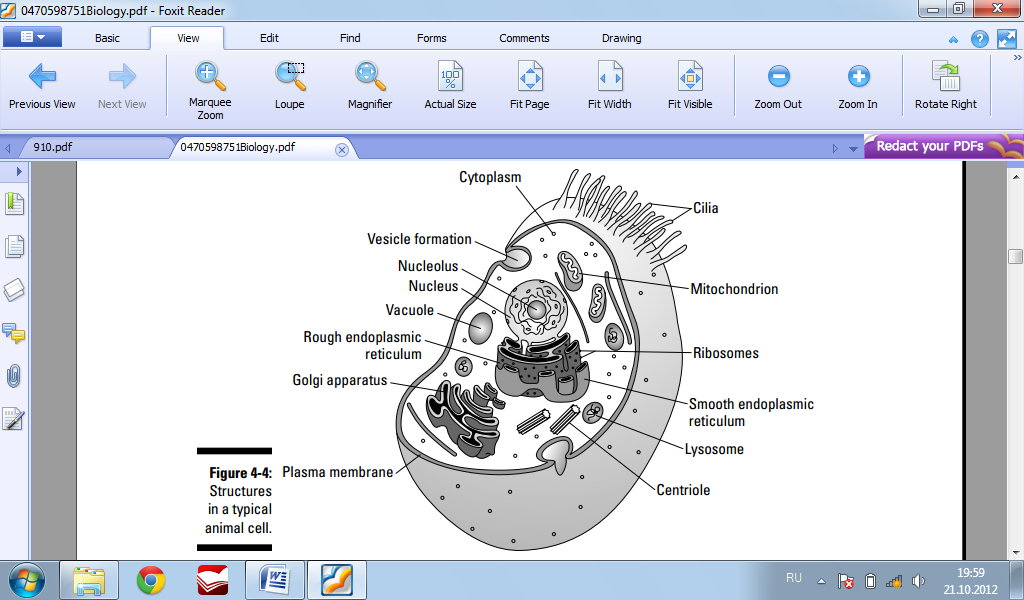Choose Fit Visible view
The height and width of the screenshot is (600, 1024).
(x=690, y=86)
